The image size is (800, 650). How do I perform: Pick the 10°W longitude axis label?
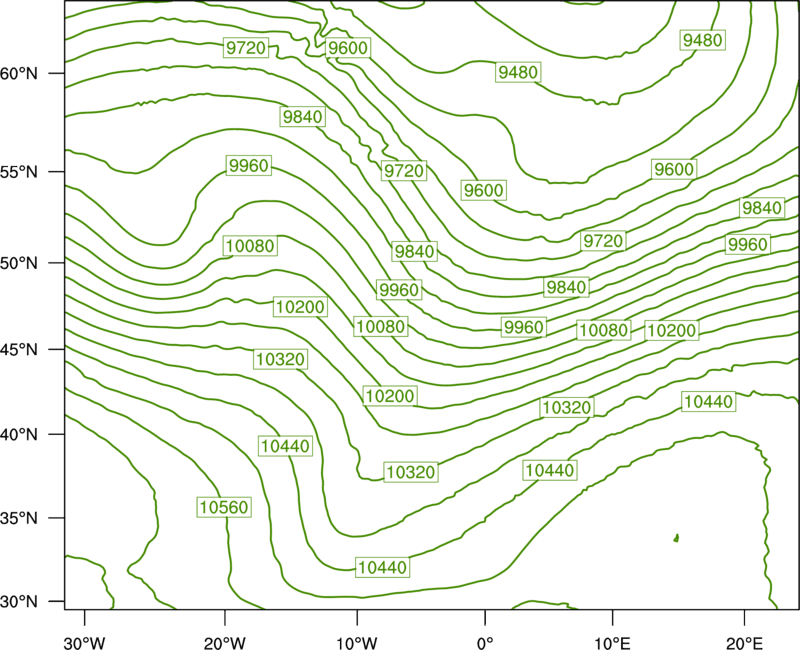[357, 643]
